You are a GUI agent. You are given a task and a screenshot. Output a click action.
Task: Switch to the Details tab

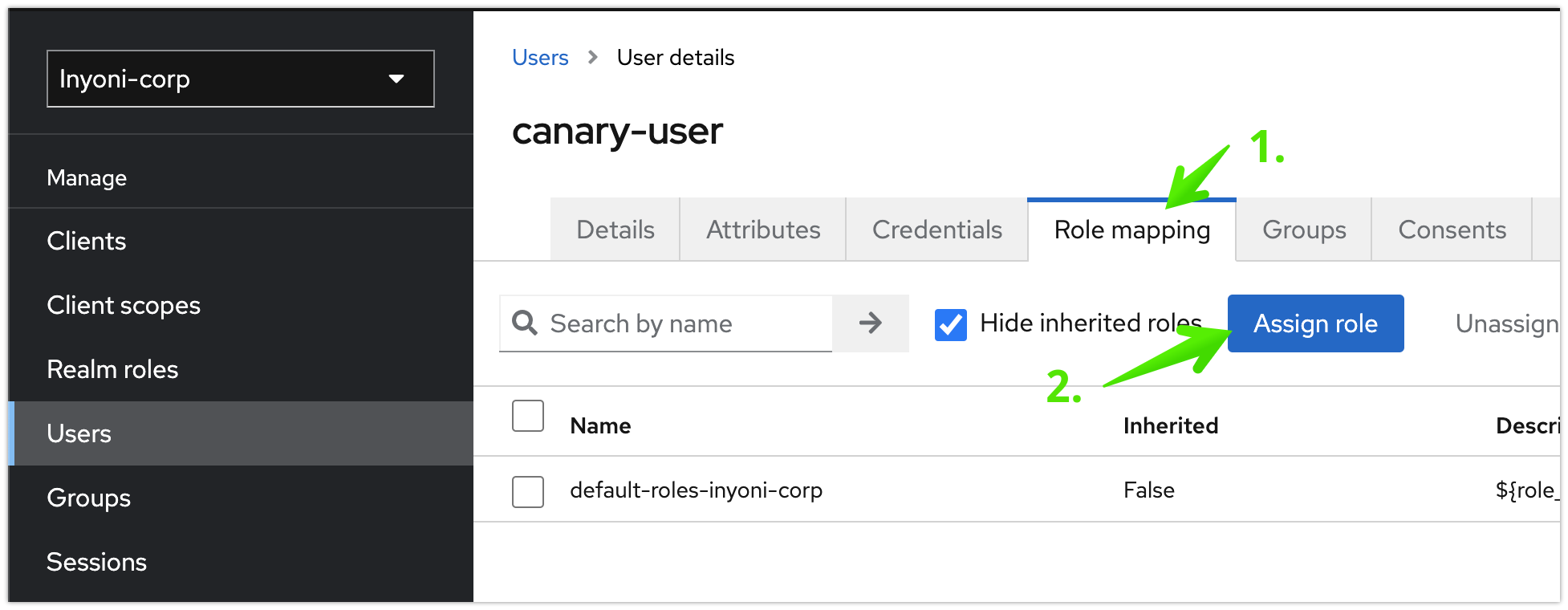point(615,230)
